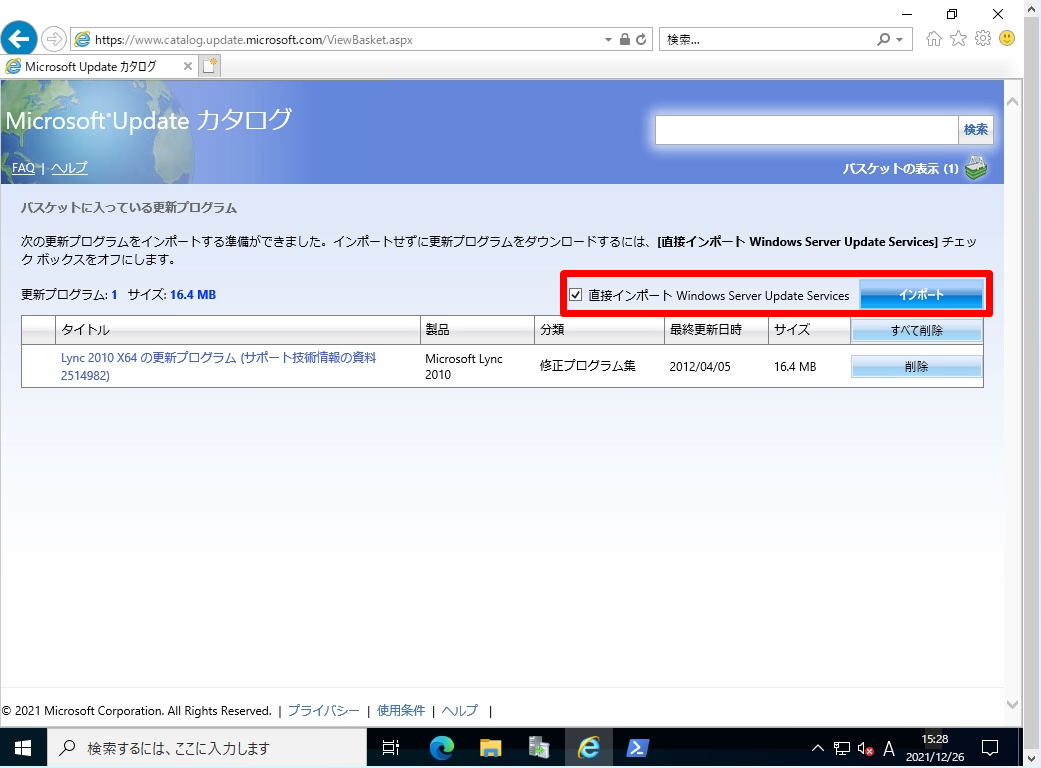
Task: Click the page scrollbar down arrow
Action: (1012, 704)
